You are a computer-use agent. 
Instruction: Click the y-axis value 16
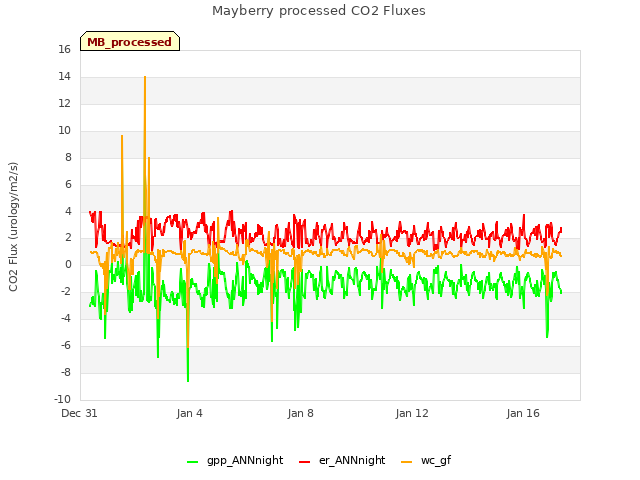[x=64, y=49]
